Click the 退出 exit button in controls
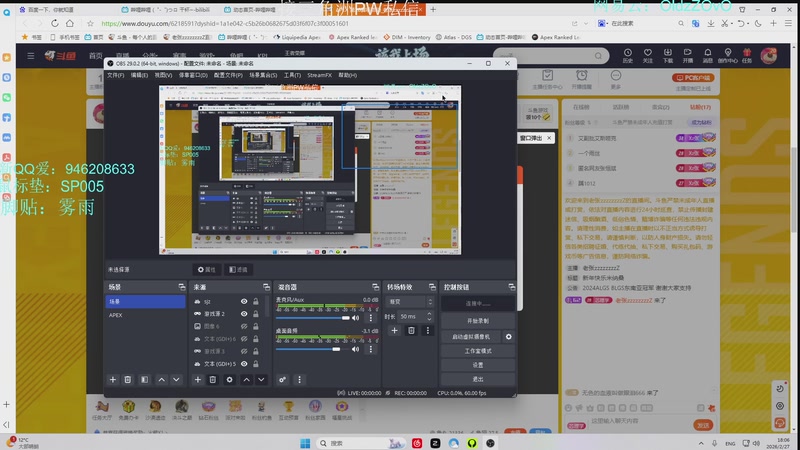Image resolution: width=800 pixels, height=450 pixels. (478, 379)
